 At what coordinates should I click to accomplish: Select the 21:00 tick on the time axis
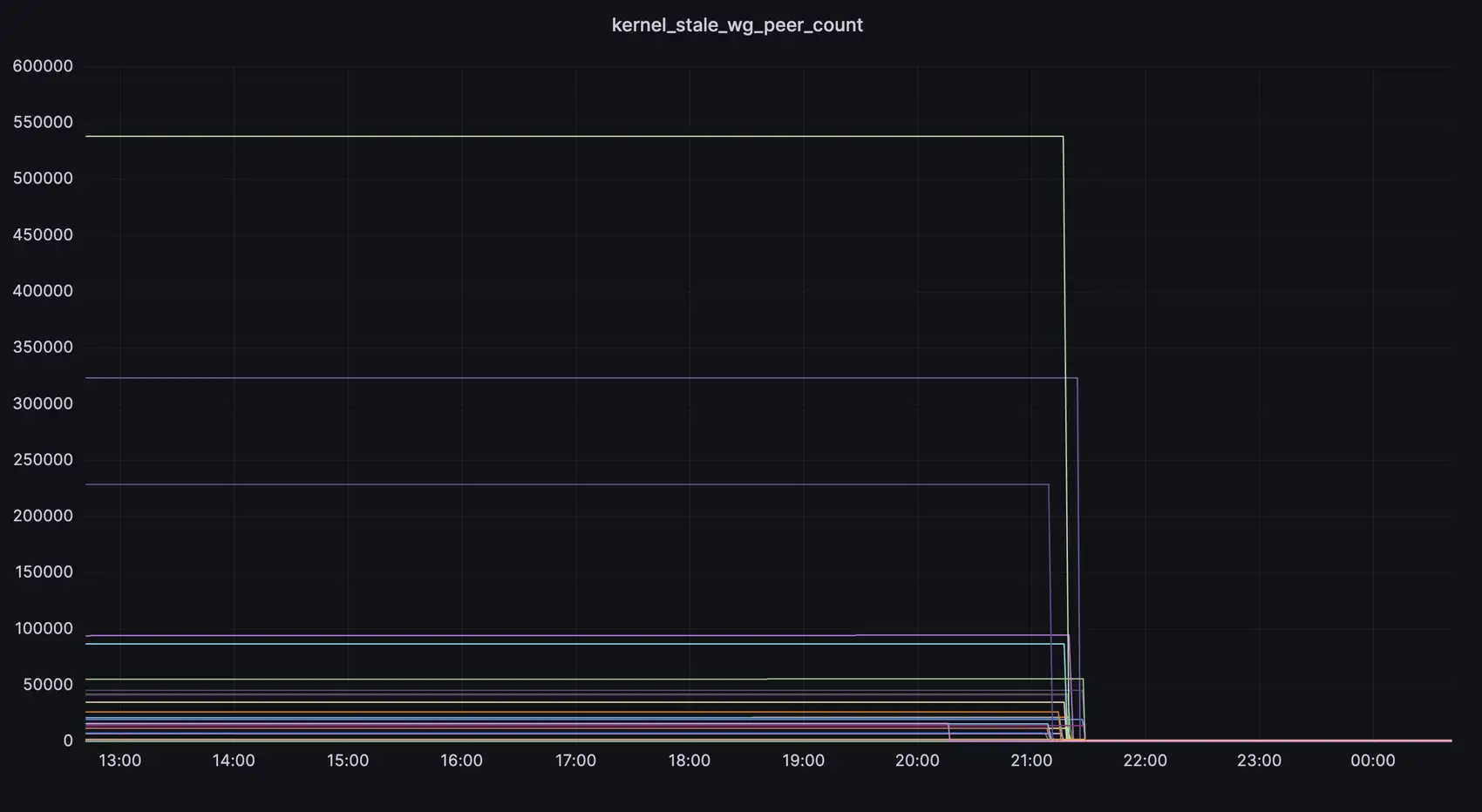click(1030, 761)
